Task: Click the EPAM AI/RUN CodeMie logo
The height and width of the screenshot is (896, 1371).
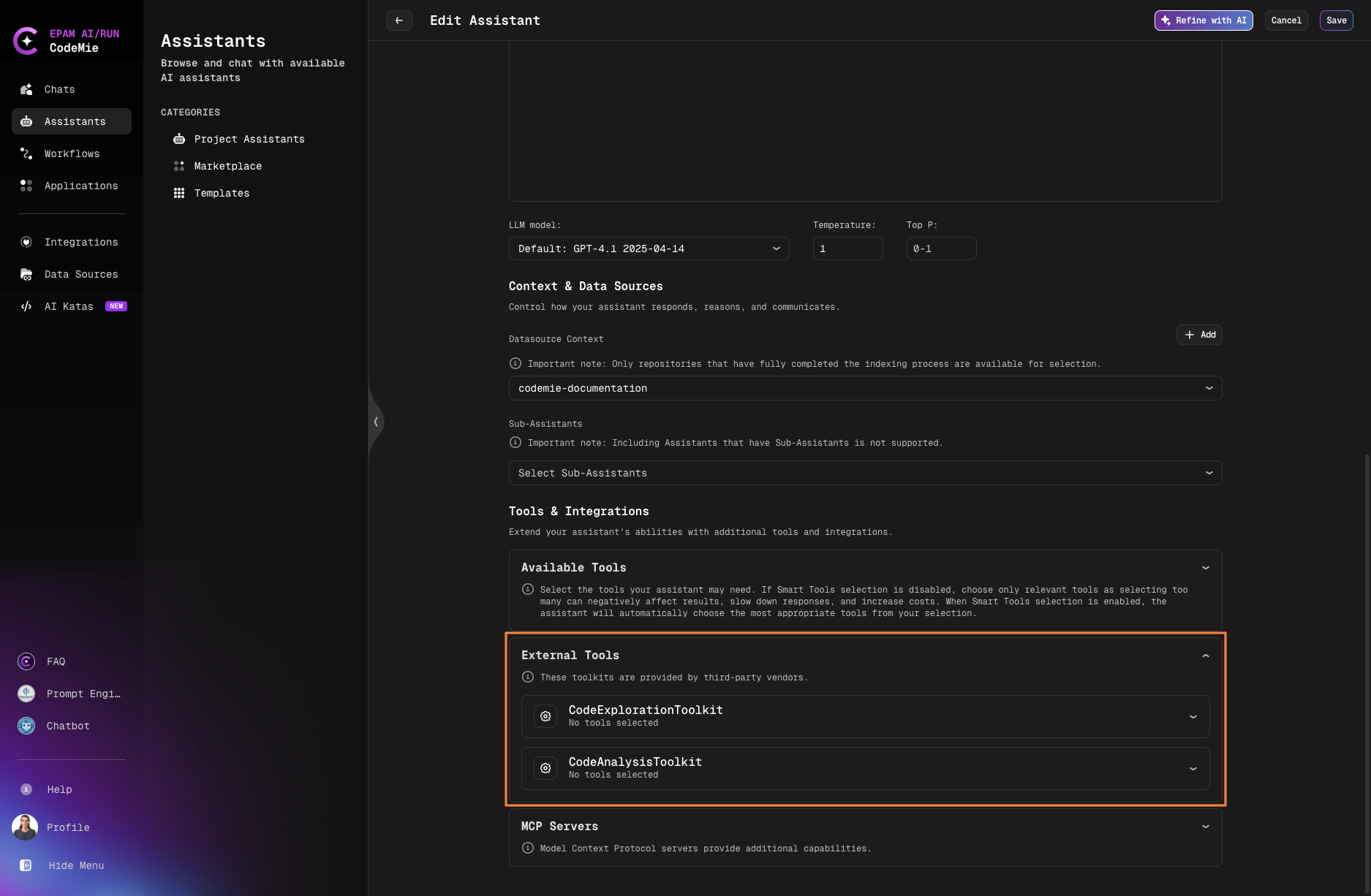Action: click(26, 40)
